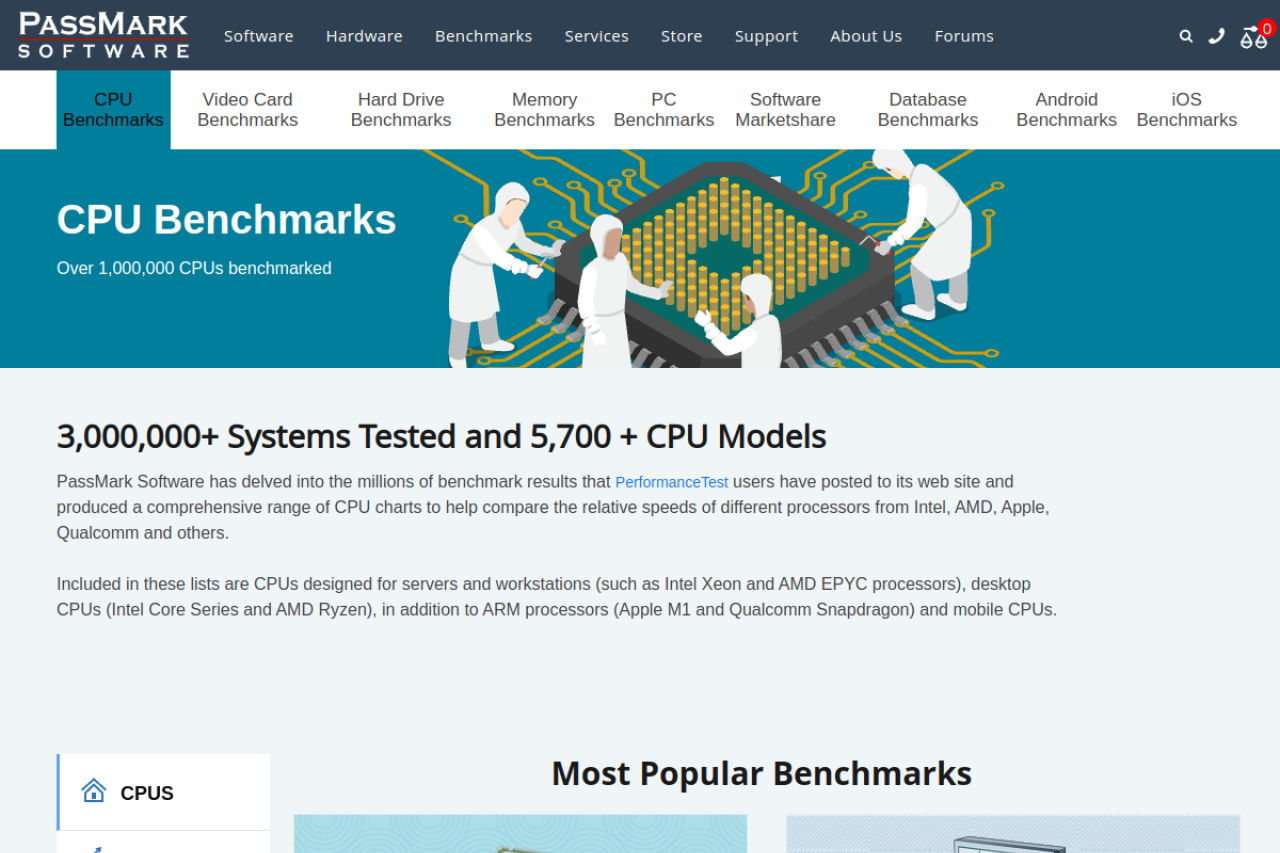
Task: Open the Software menu
Action: tap(259, 36)
